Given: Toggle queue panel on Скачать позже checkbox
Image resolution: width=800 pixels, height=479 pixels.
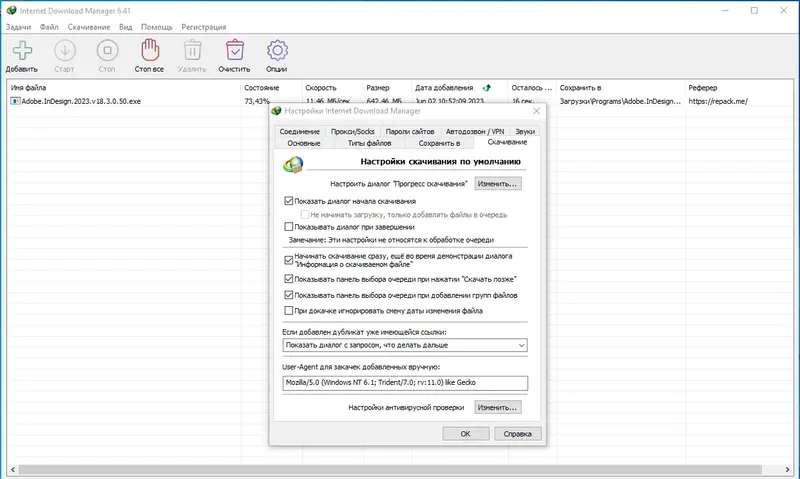Looking at the screenshot, I should pos(289,279).
